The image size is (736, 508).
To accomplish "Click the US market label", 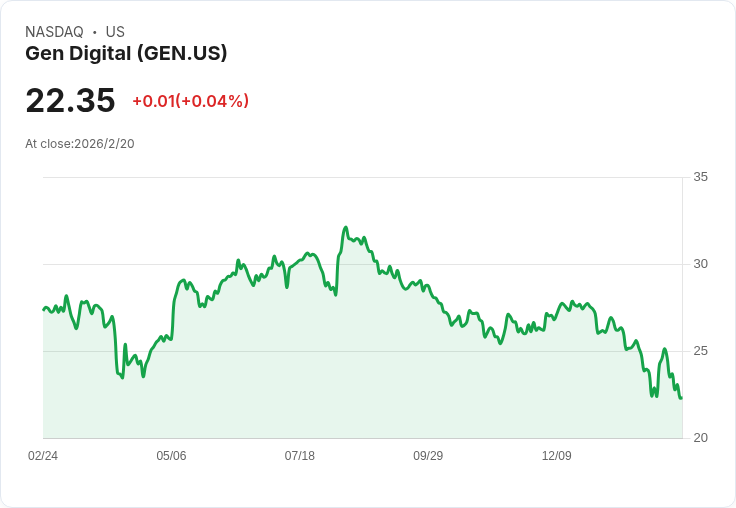I will [x=115, y=32].
